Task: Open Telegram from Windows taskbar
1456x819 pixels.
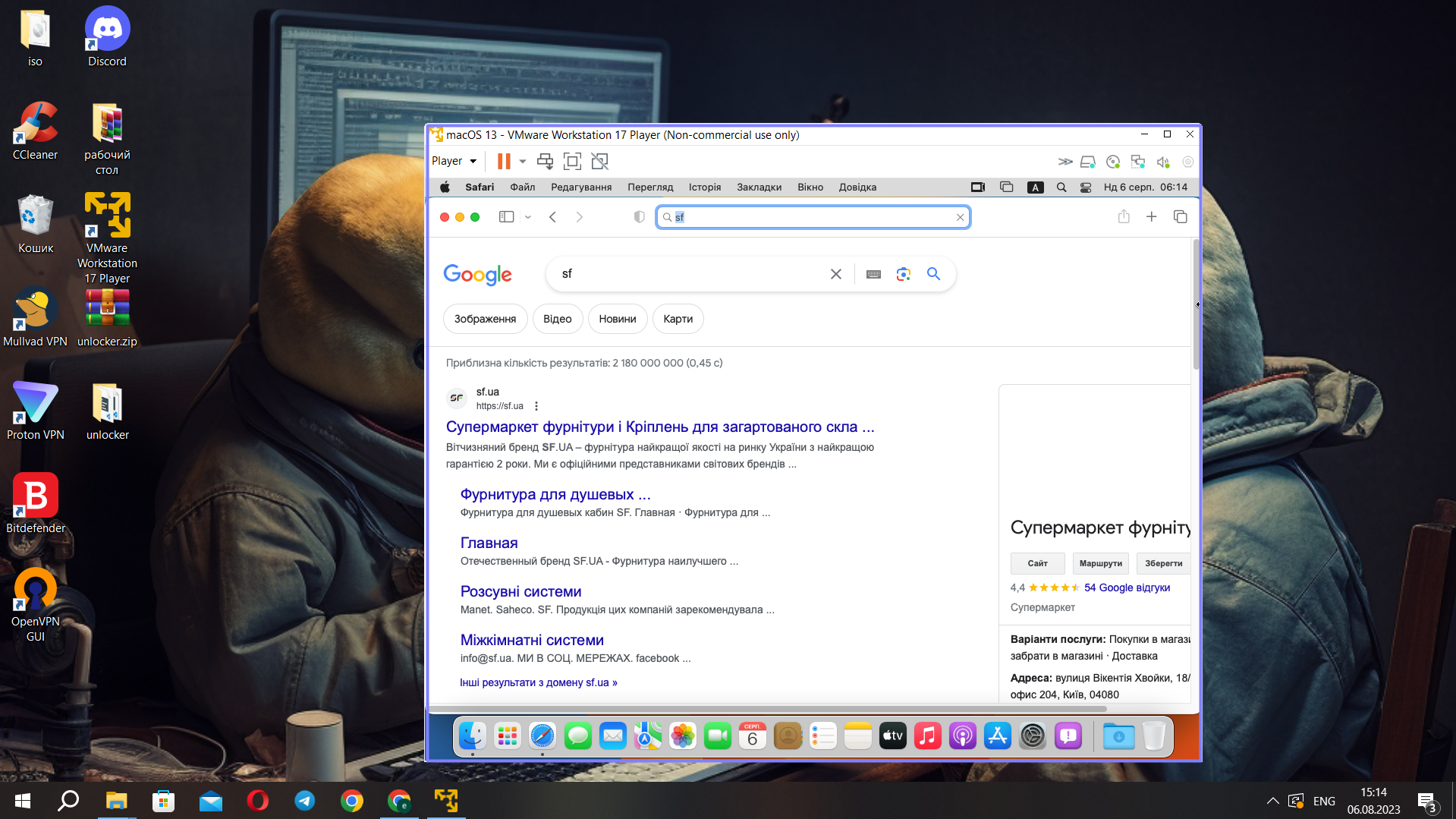Action: (304, 801)
